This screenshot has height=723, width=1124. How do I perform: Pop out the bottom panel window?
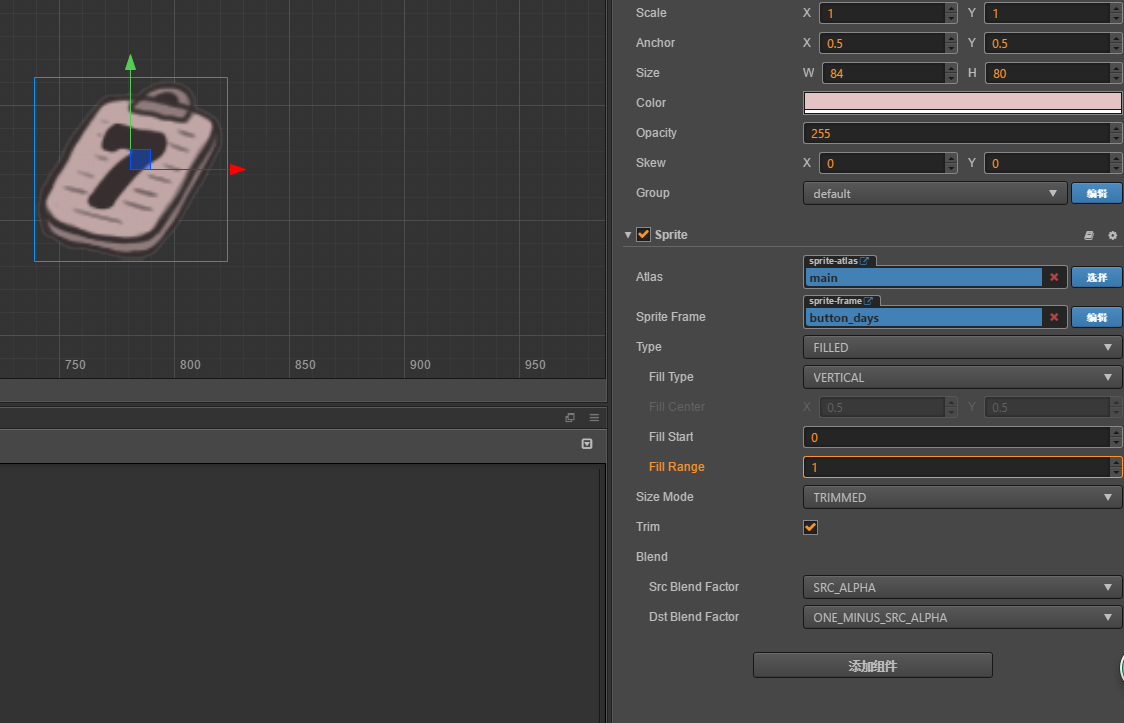(x=570, y=417)
